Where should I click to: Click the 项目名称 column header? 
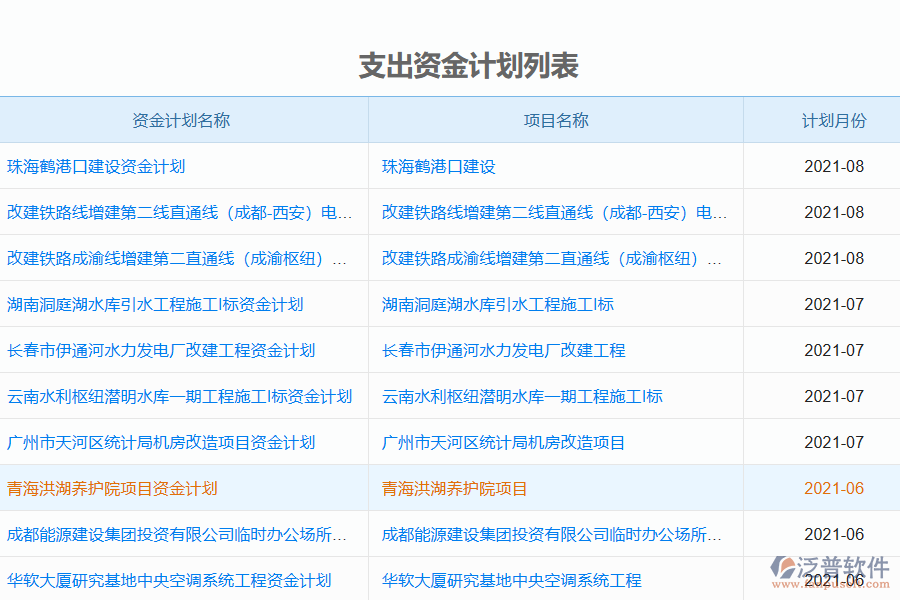click(x=555, y=119)
